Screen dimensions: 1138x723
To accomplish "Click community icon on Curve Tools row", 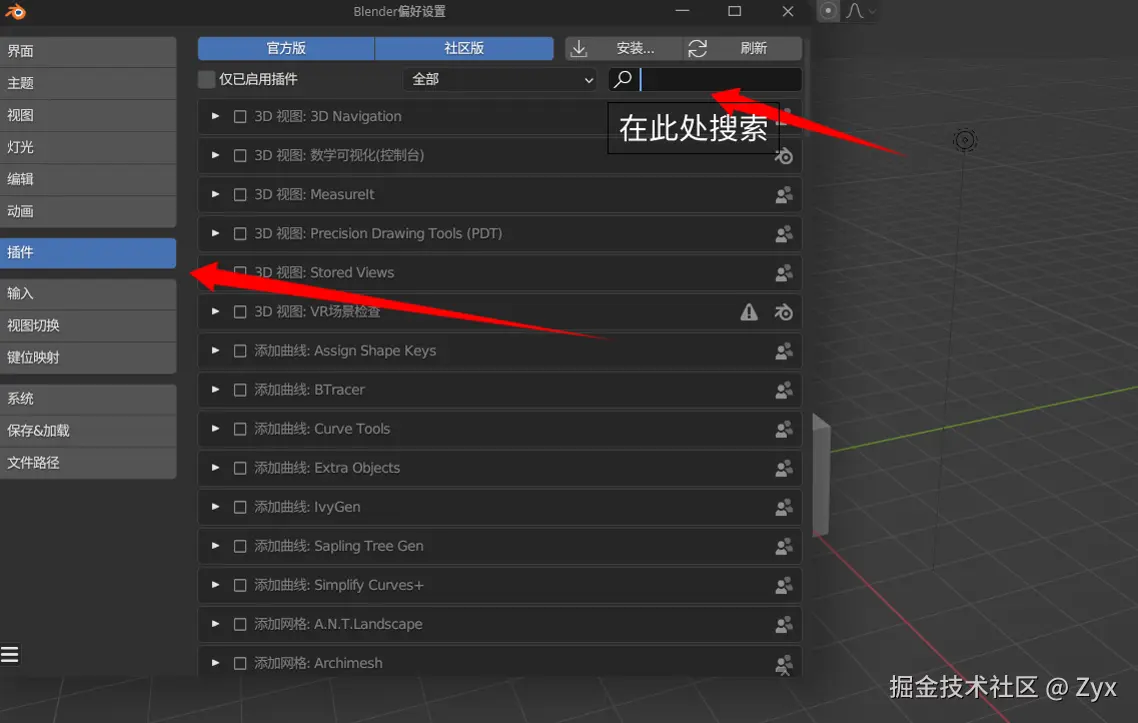I will click(784, 430).
